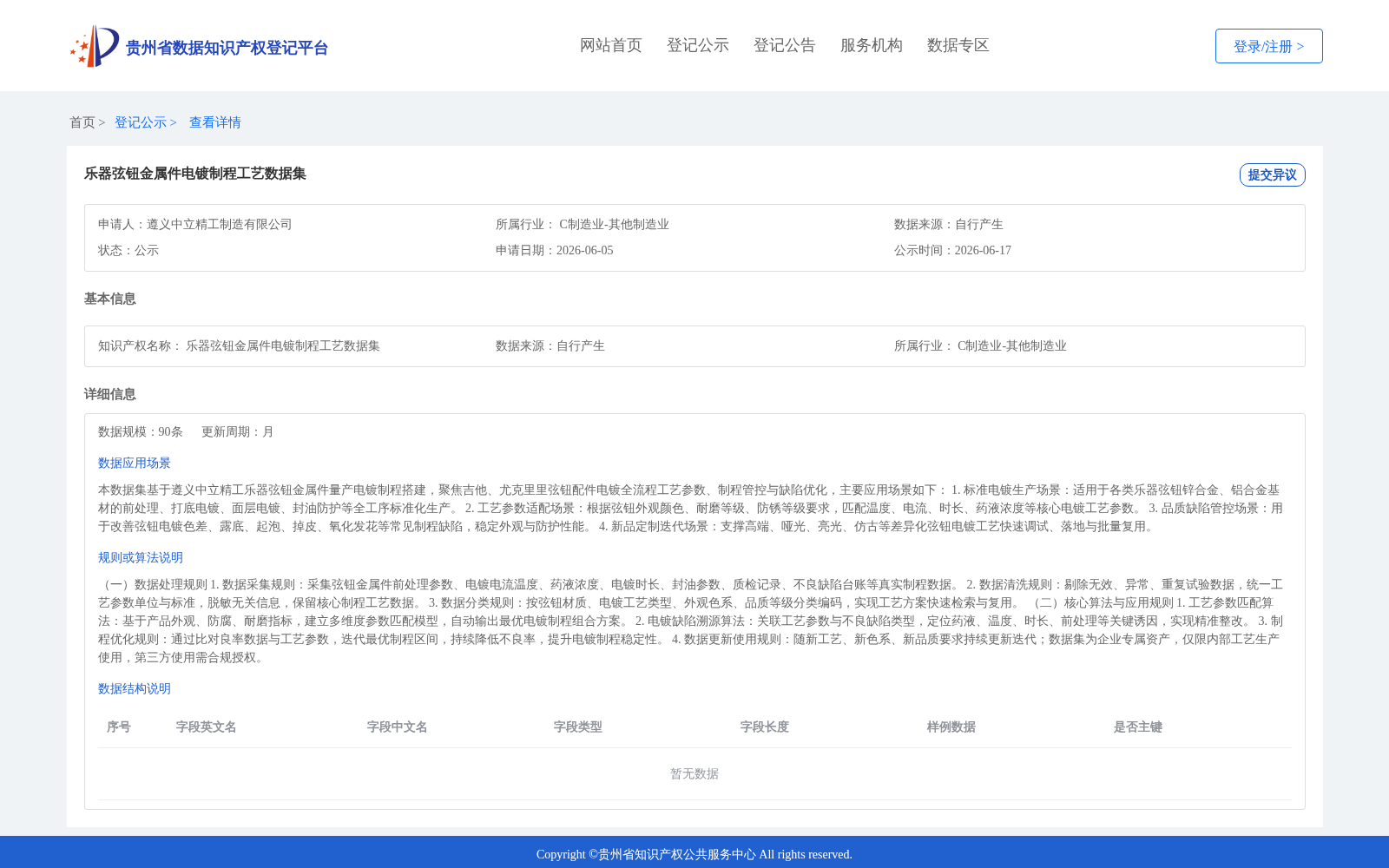Go to 首页 breadcrumb

(x=82, y=122)
